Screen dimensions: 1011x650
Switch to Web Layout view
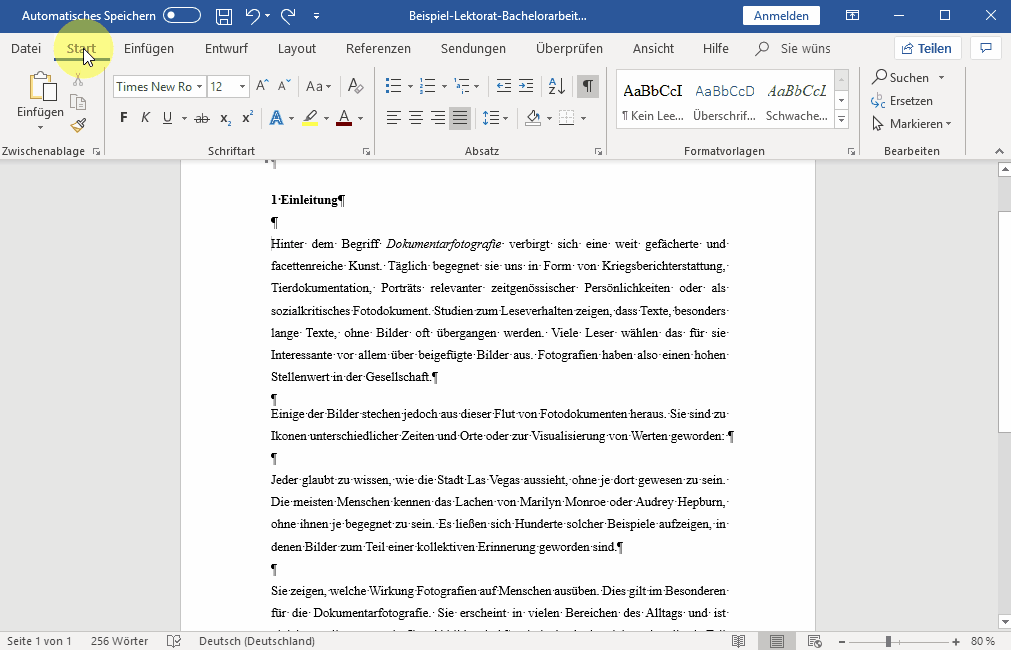coord(815,641)
